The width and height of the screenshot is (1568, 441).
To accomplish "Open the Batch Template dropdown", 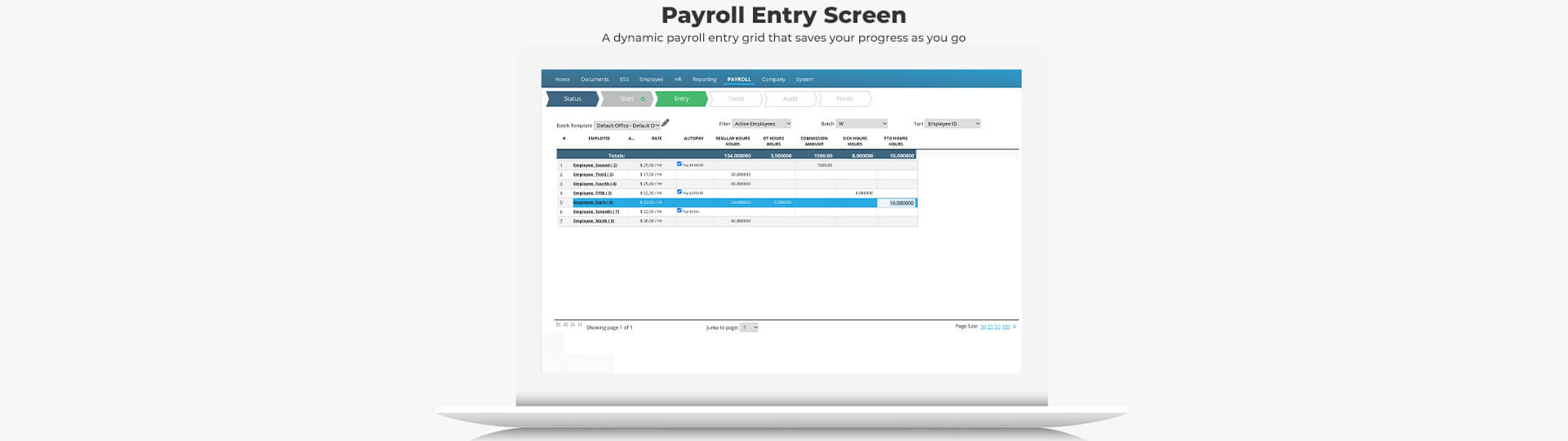I will pyautogui.click(x=627, y=125).
